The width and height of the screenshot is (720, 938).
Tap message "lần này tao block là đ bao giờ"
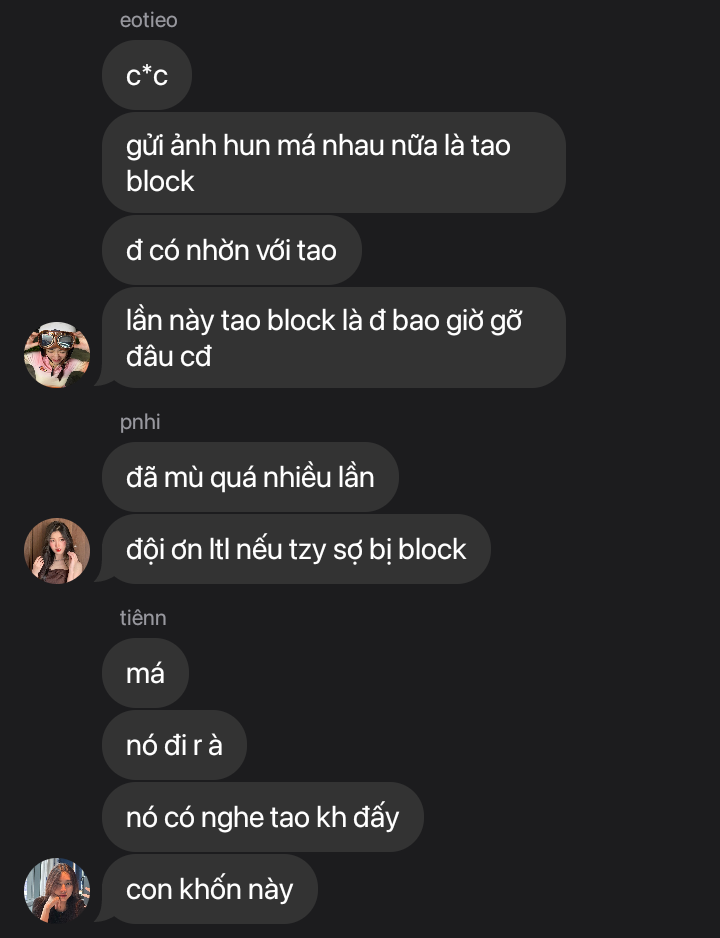click(x=334, y=337)
